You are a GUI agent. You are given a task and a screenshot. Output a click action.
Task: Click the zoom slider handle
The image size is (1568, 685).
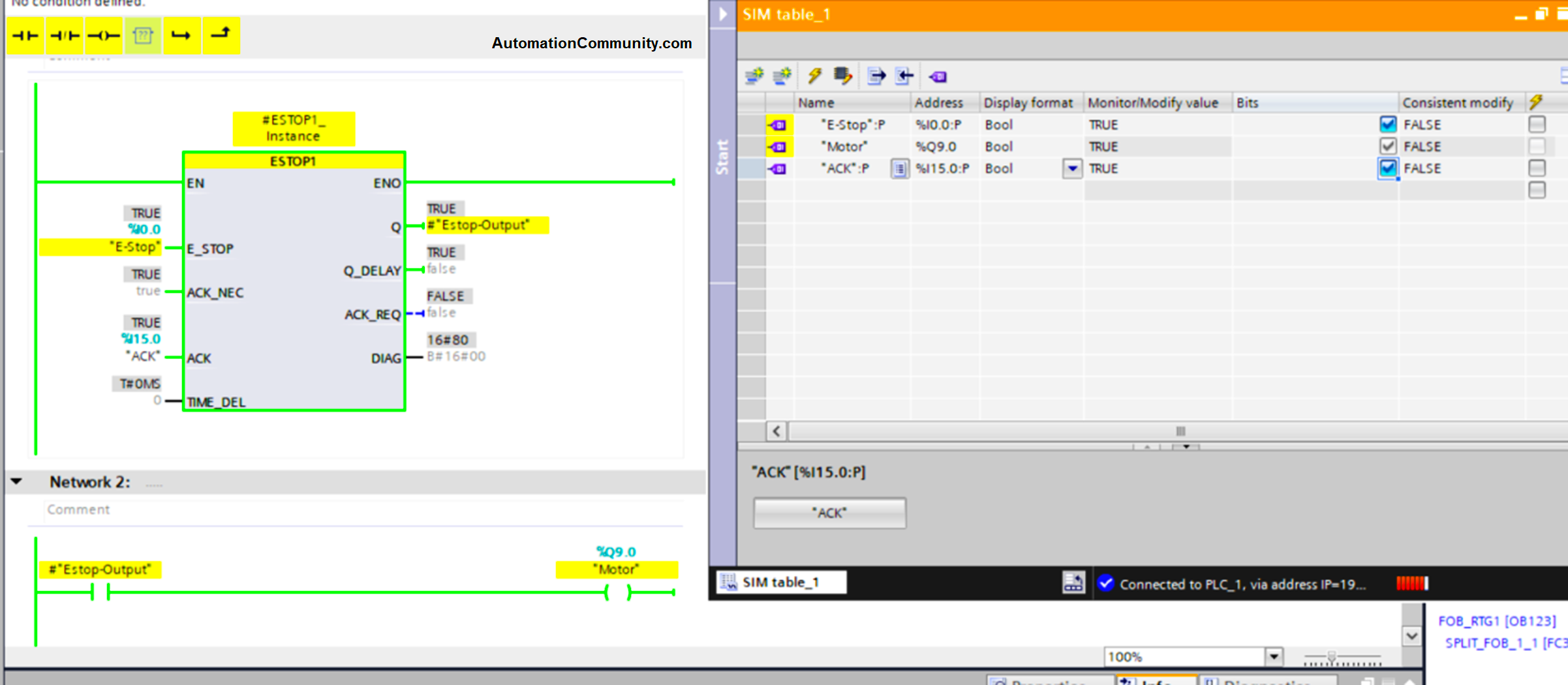[1332, 657]
